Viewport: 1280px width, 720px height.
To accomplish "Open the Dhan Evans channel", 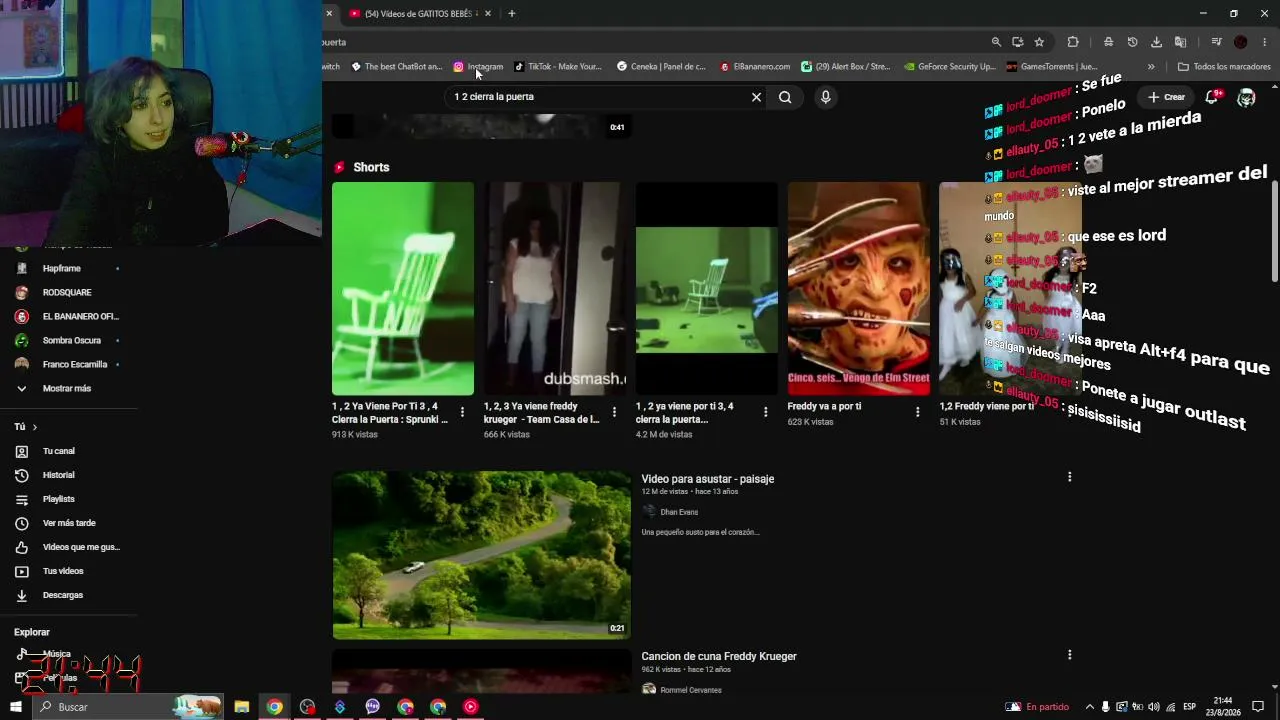I will [679, 512].
